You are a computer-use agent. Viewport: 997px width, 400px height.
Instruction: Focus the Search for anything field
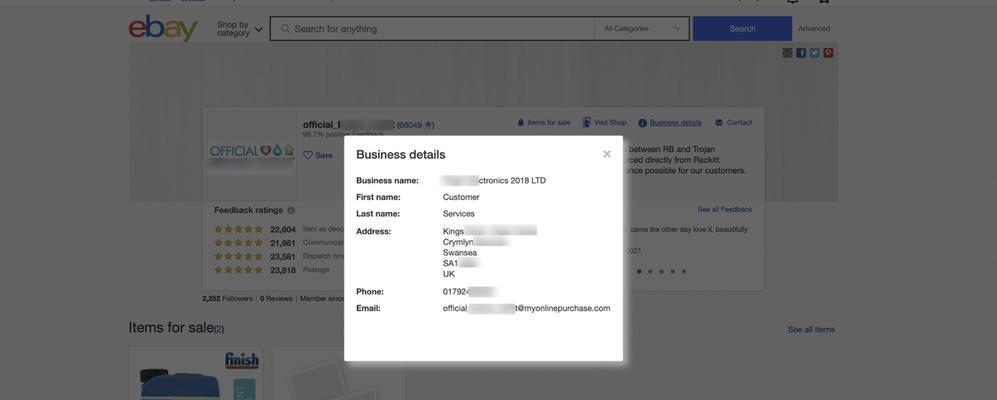point(432,29)
